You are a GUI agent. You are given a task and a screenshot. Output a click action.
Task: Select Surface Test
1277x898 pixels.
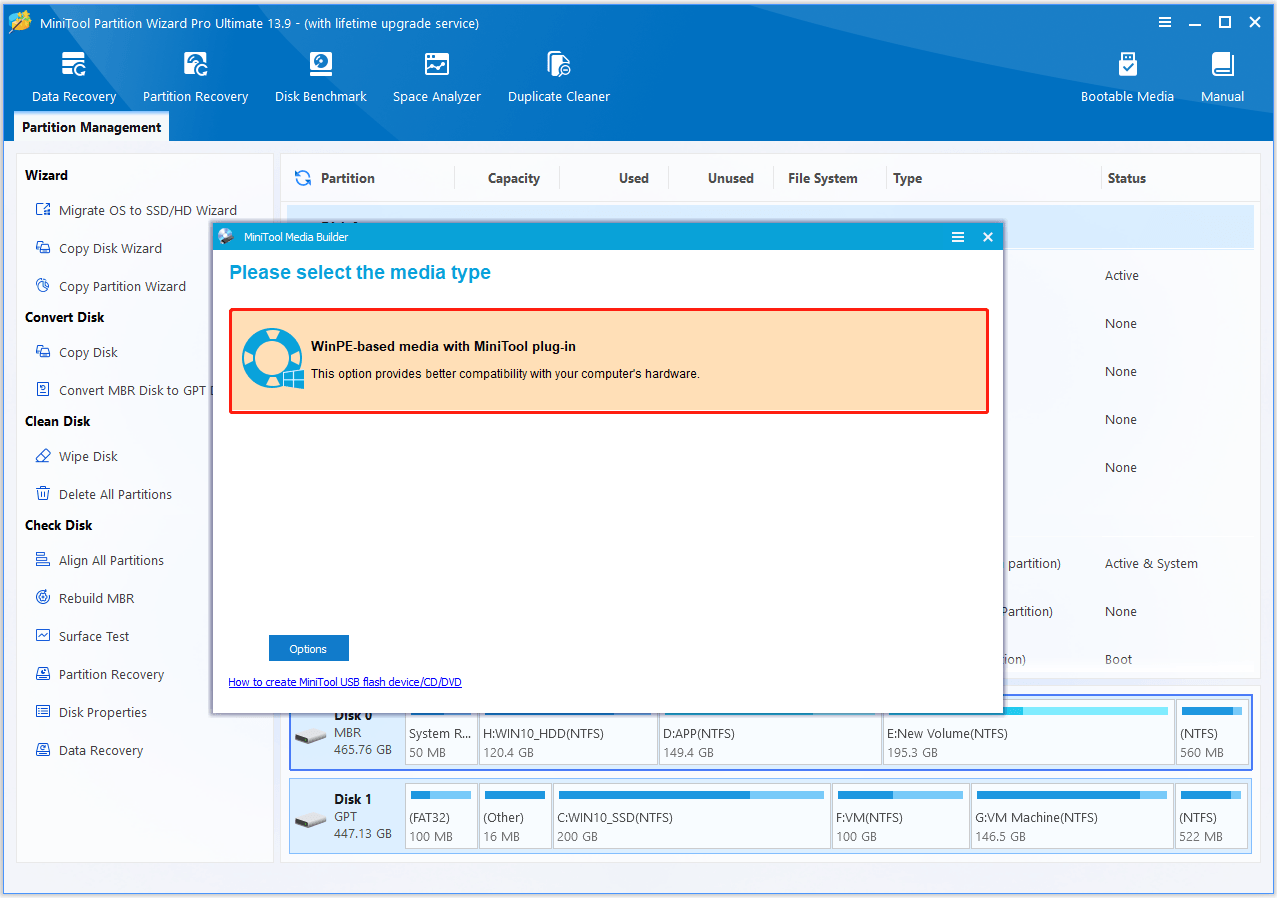pos(82,636)
